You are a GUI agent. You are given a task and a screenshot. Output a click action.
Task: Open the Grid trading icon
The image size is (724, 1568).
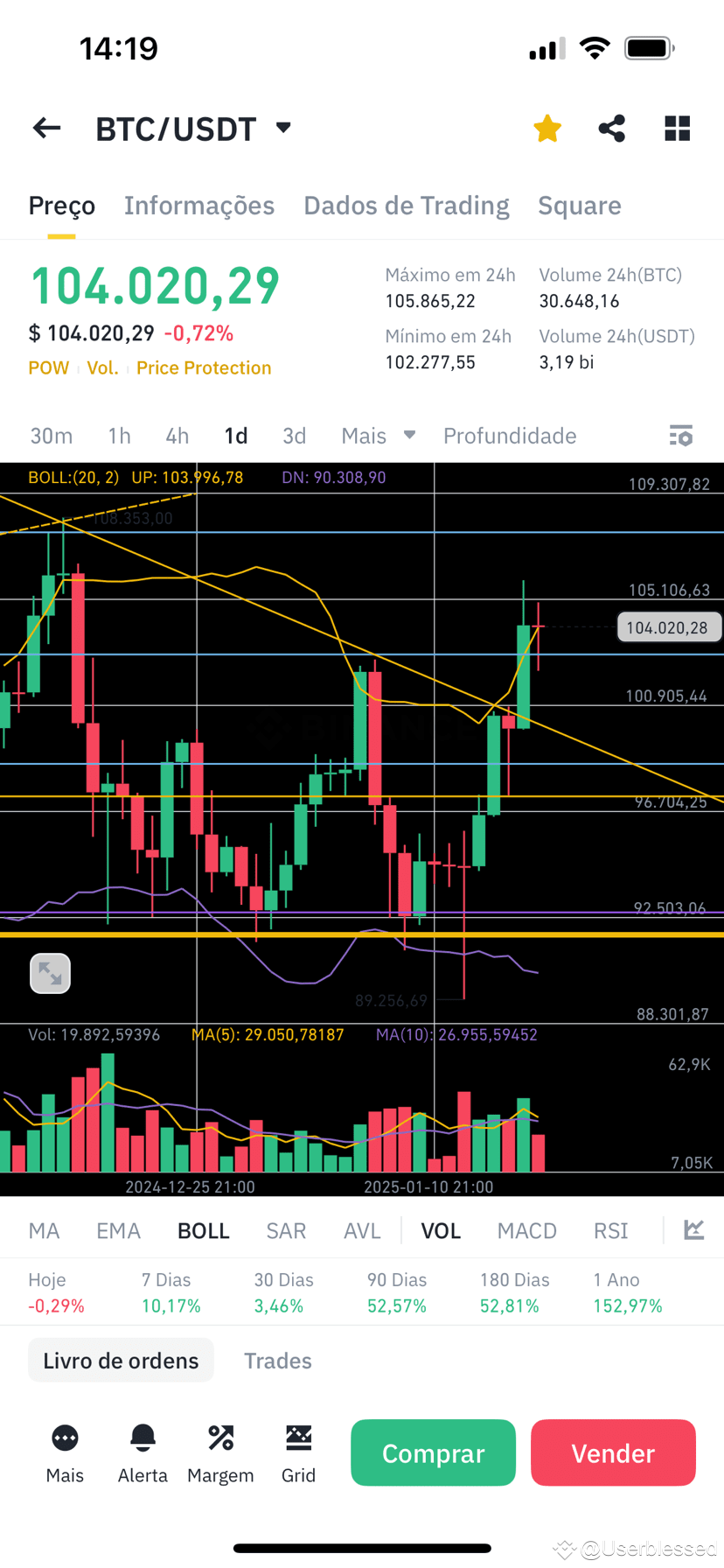click(x=298, y=1438)
